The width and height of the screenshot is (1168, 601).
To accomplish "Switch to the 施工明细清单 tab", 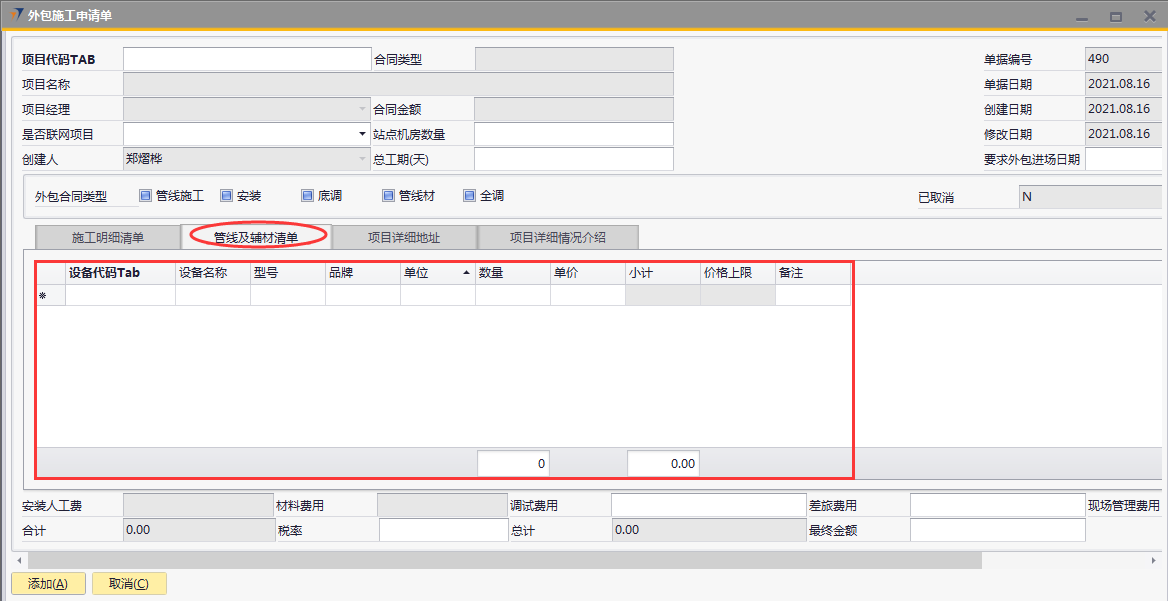I will tap(108, 237).
